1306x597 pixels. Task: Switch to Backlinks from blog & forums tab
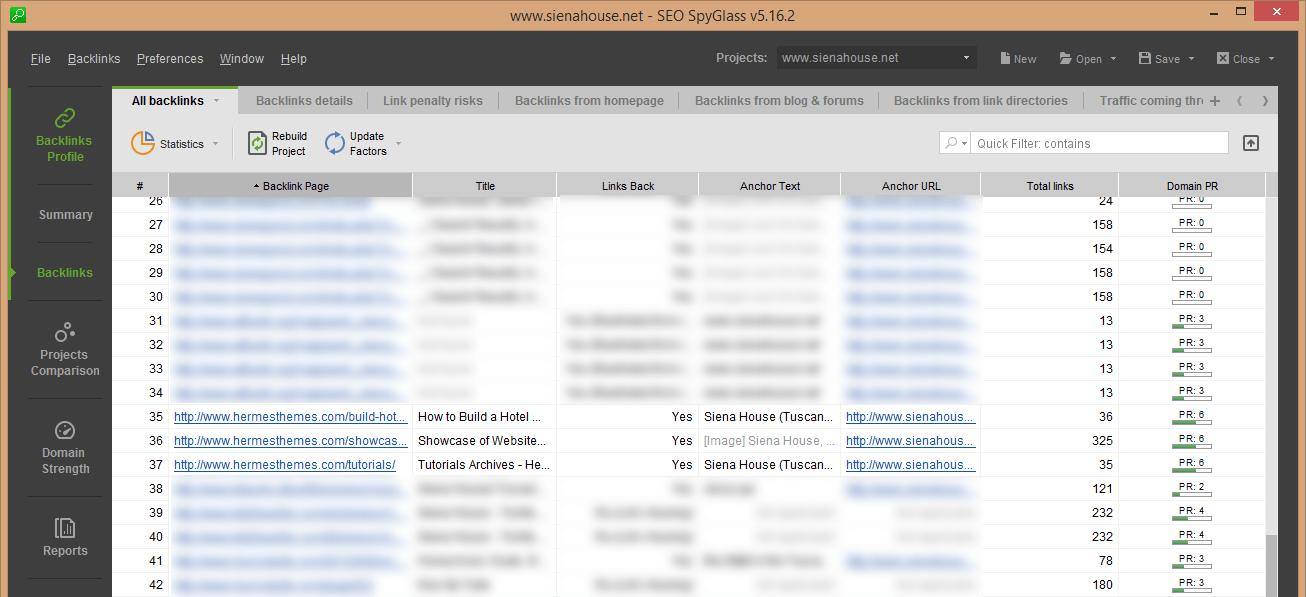pos(779,101)
